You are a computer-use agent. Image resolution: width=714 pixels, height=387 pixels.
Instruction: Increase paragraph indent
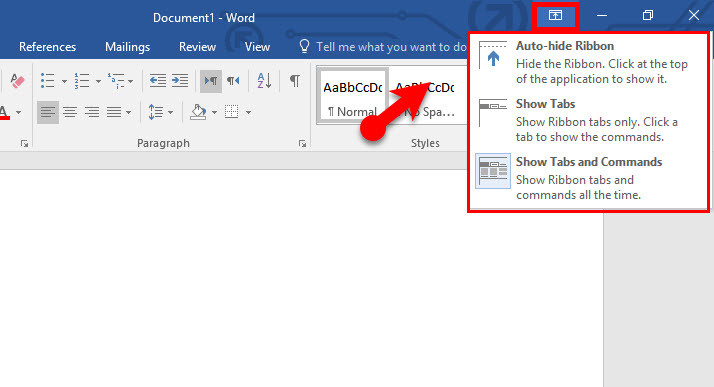180,81
